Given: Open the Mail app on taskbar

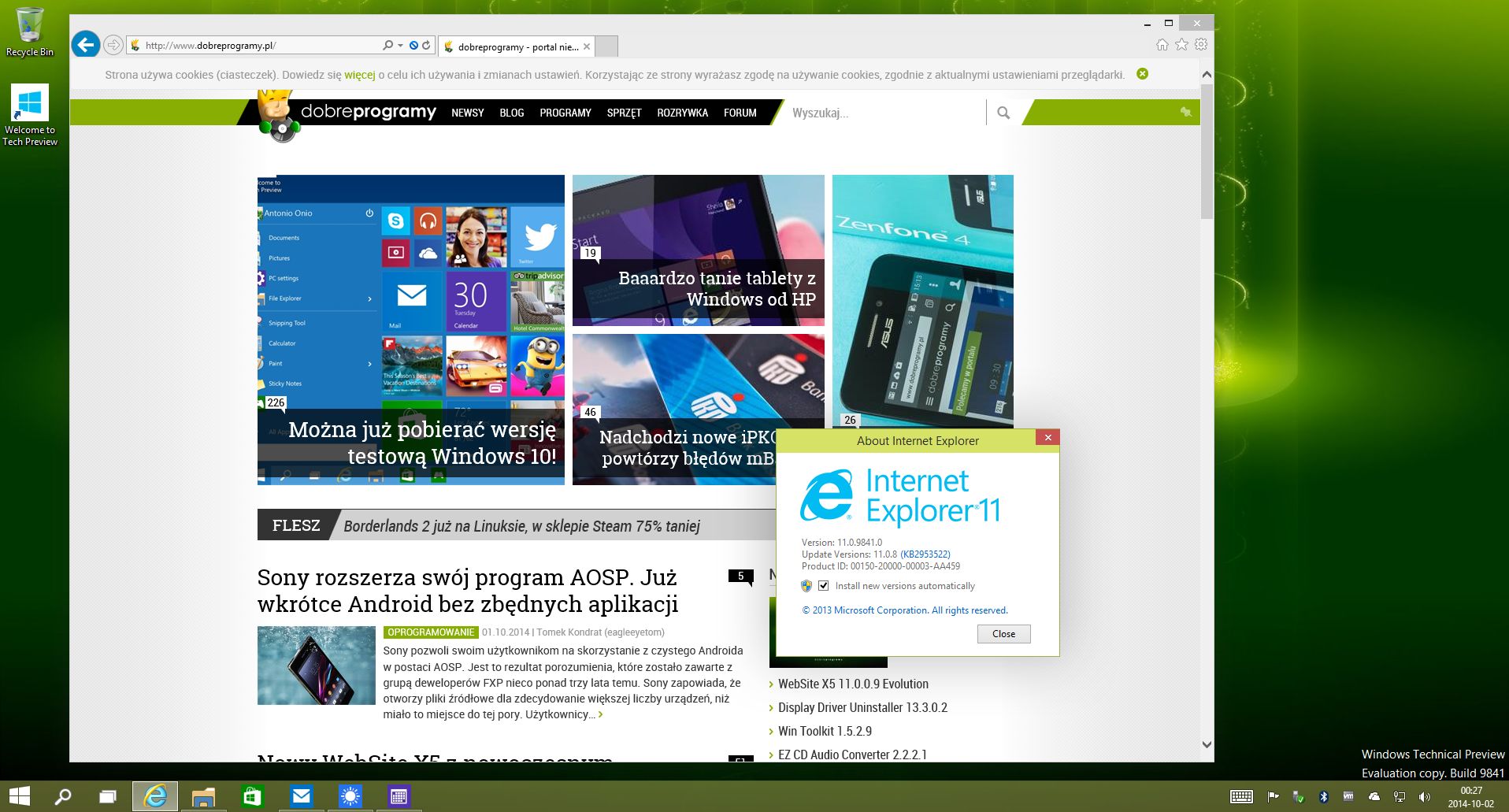Looking at the screenshot, I should [x=301, y=797].
